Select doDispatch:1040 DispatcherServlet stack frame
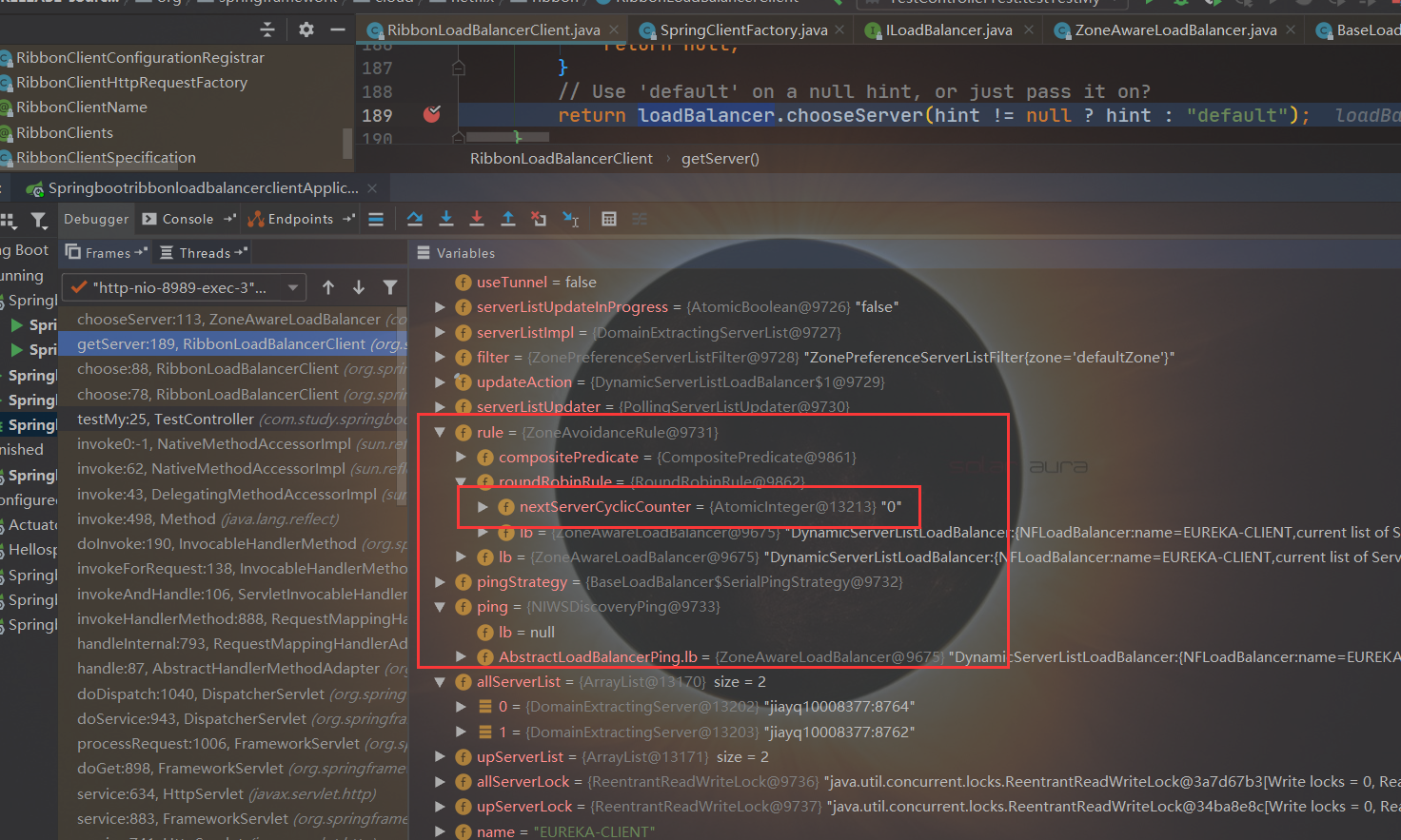1401x840 pixels. click(233, 693)
